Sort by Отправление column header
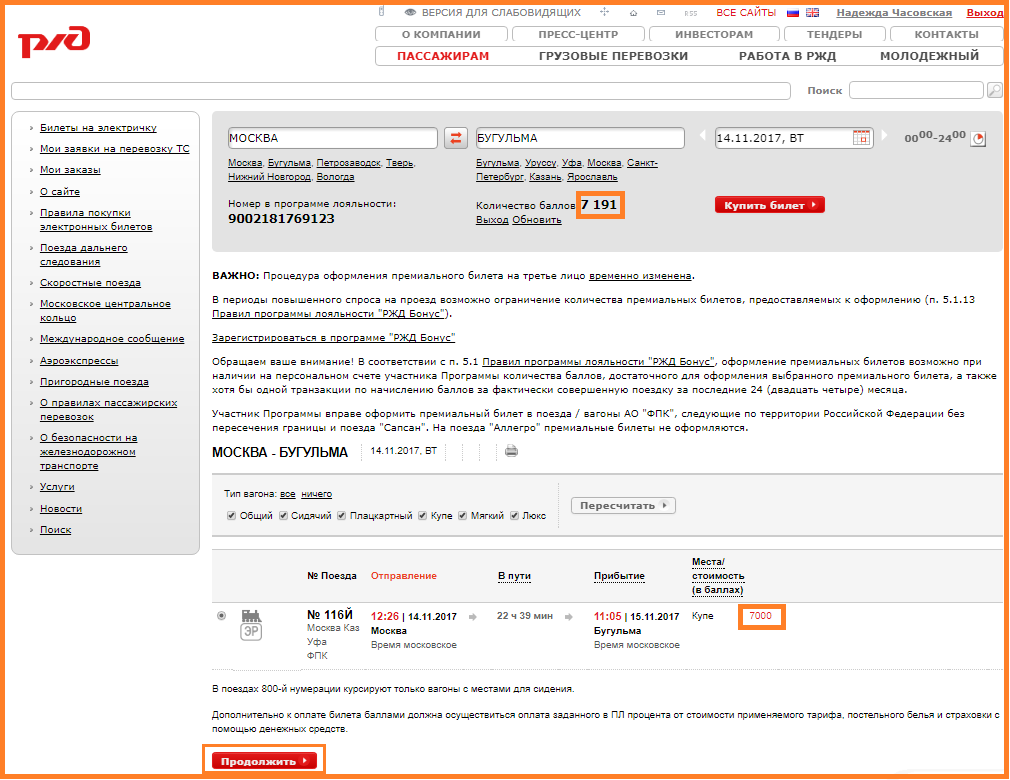Image resolution: width=1010 pixels, height=780 pixels. click(x=403, y=576)
